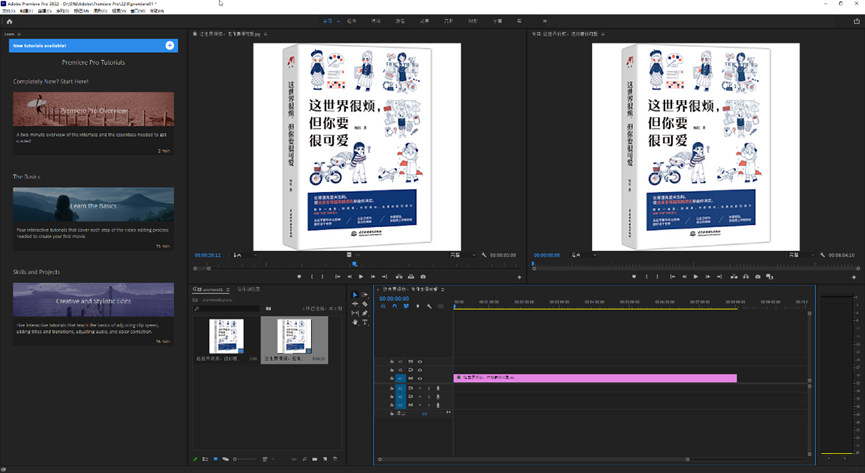Click Overwrite button in Source monitor

[411, 277]
